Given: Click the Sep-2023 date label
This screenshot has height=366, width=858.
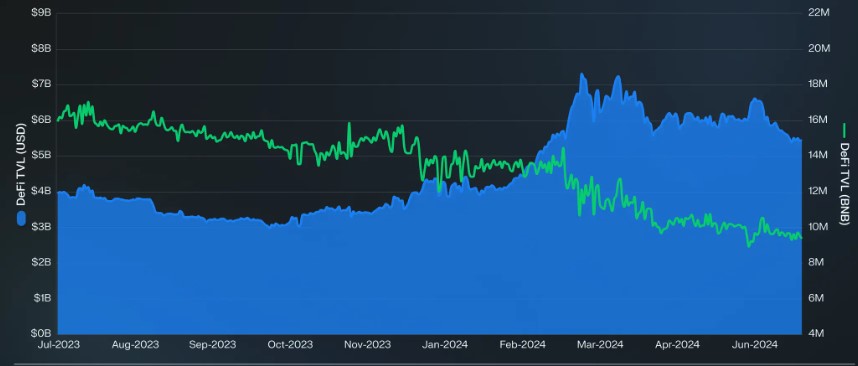Looking at the screenshot, I should [212, 345].
